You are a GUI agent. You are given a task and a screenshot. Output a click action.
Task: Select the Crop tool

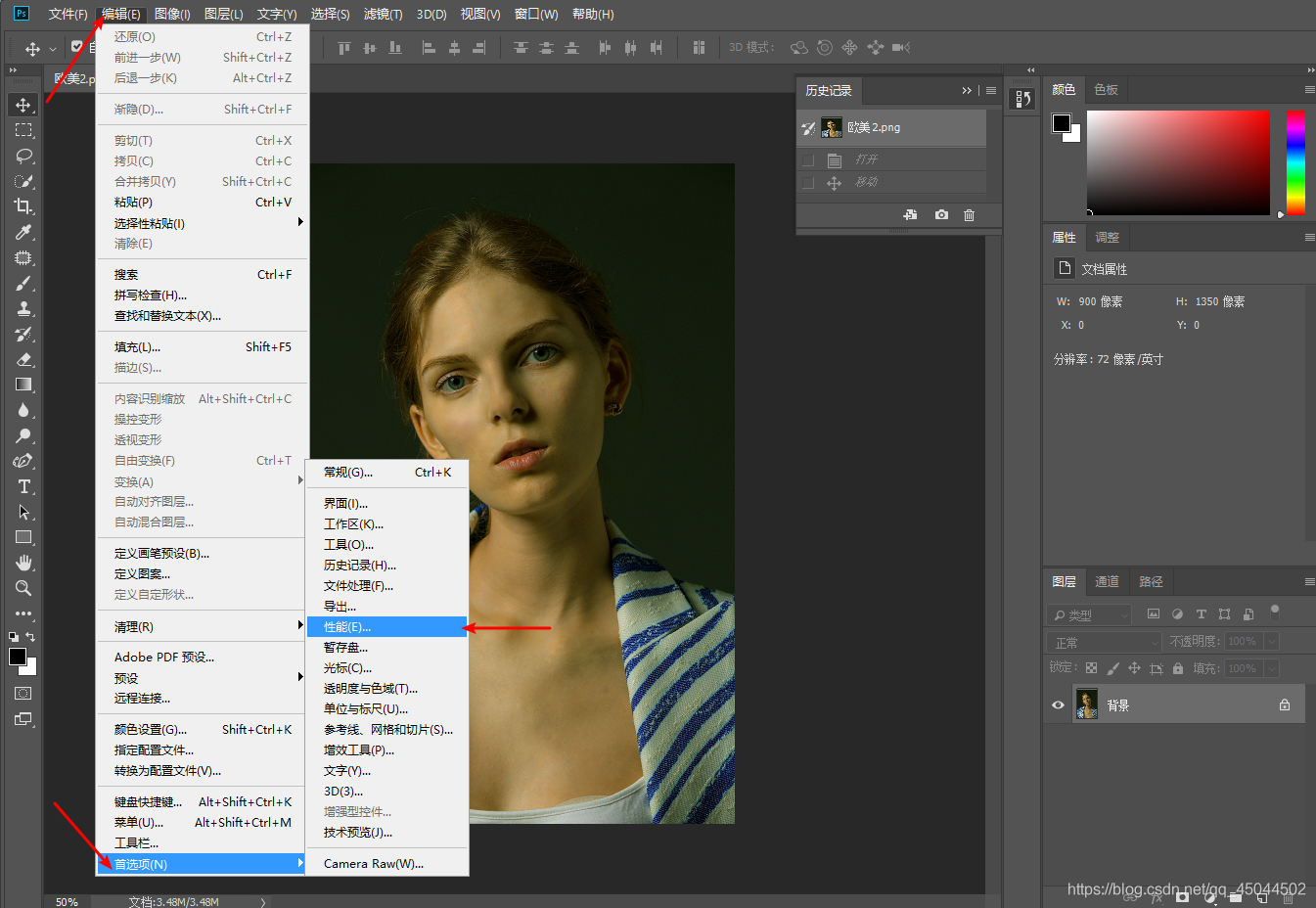point(23,206)
